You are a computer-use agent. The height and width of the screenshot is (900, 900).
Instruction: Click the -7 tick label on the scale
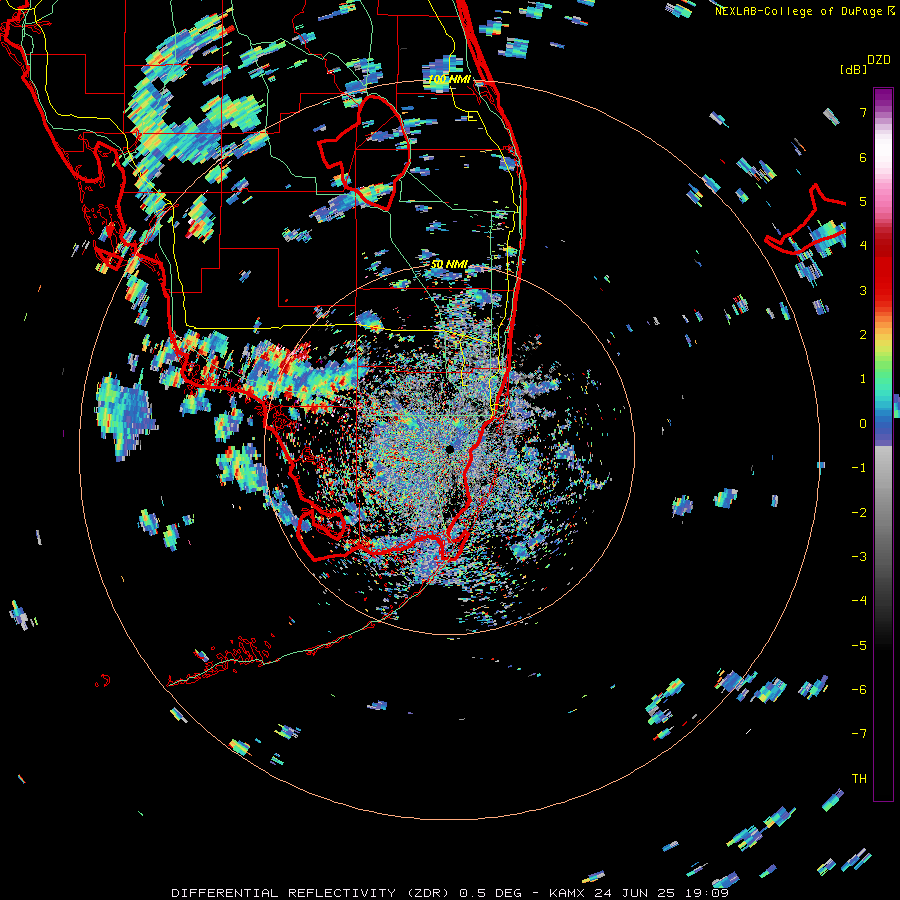point(859,734)
